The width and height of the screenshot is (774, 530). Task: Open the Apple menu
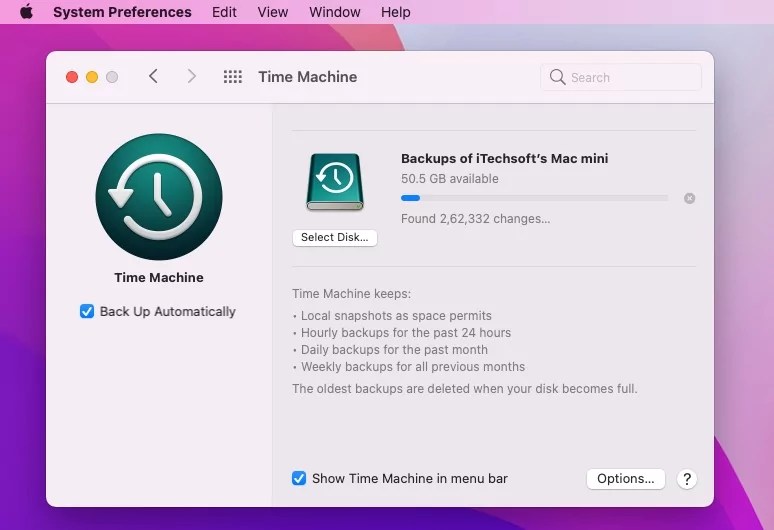[x=27, y=11]
